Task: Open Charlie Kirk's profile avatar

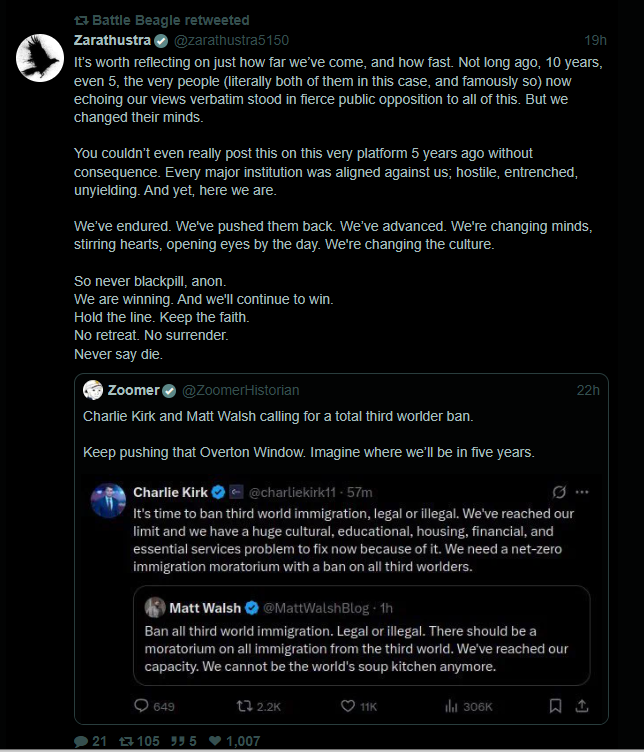Action: (x=108, y=501)
